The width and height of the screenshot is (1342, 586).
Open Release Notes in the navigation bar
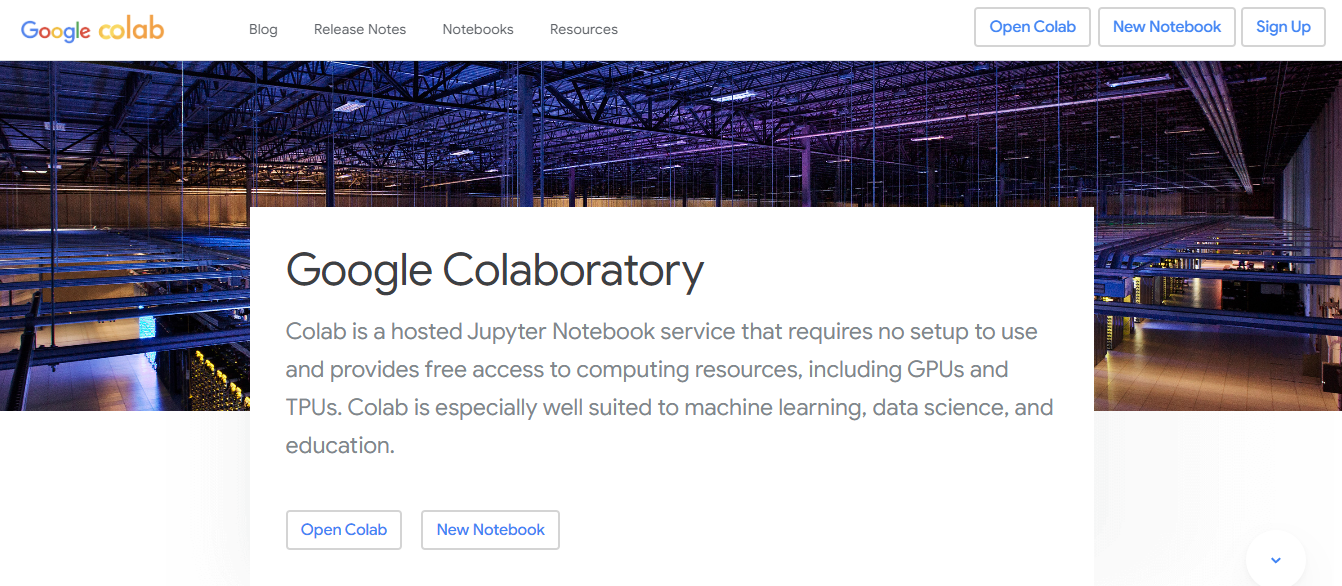point(360,29)
